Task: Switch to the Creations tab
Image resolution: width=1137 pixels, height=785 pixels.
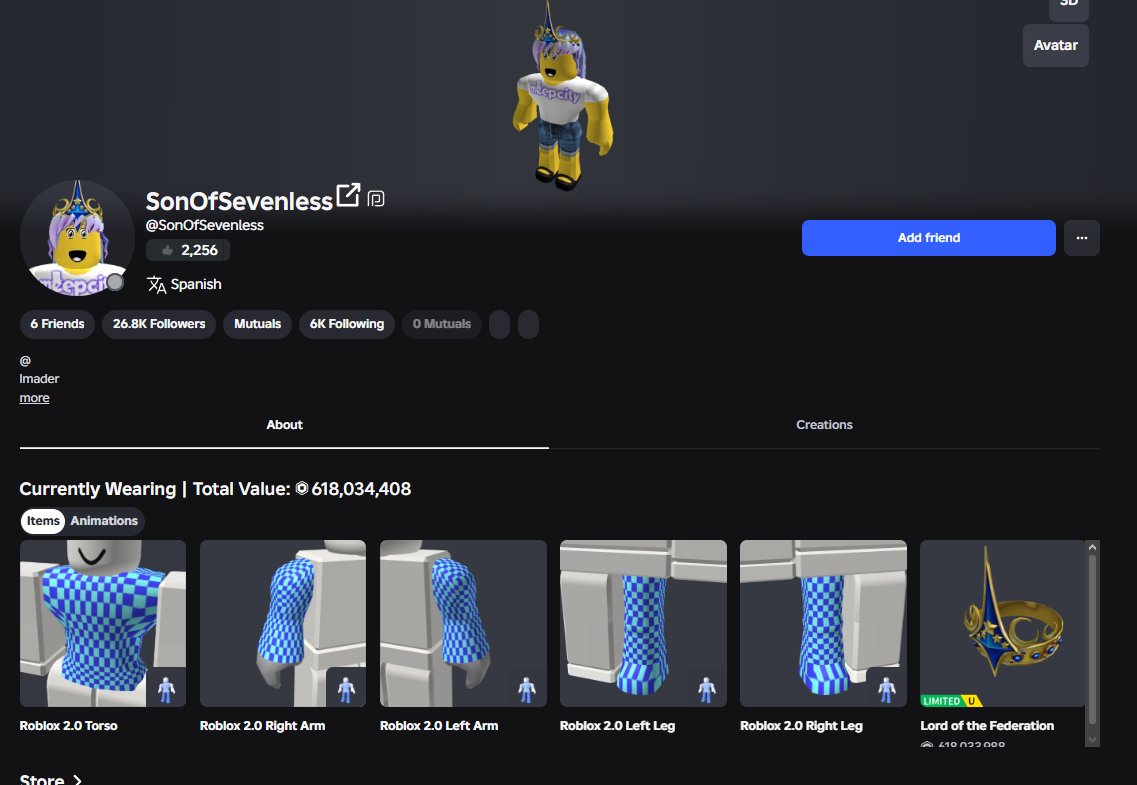Action: click(824, 425)
